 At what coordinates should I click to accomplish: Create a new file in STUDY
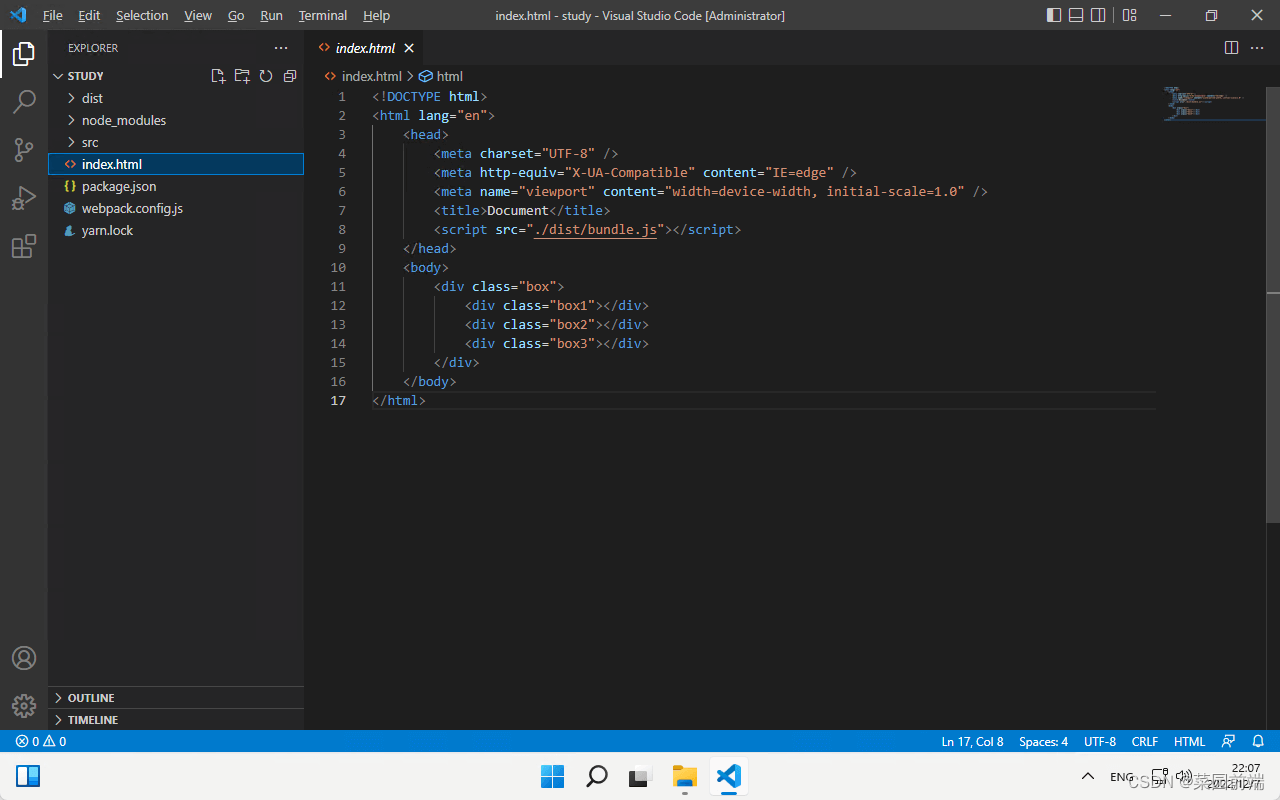coord(218,76)
